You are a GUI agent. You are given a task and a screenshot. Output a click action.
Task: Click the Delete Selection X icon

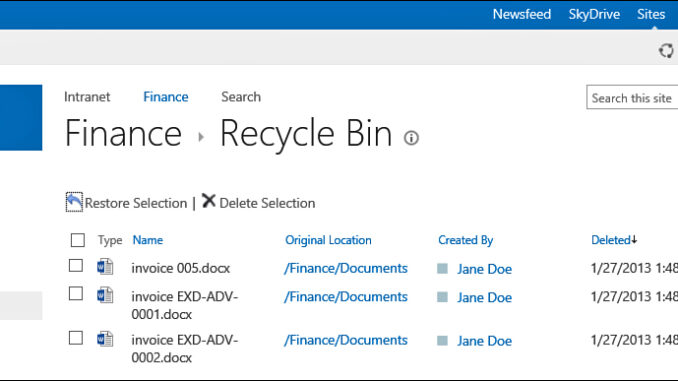click(208, 201)
